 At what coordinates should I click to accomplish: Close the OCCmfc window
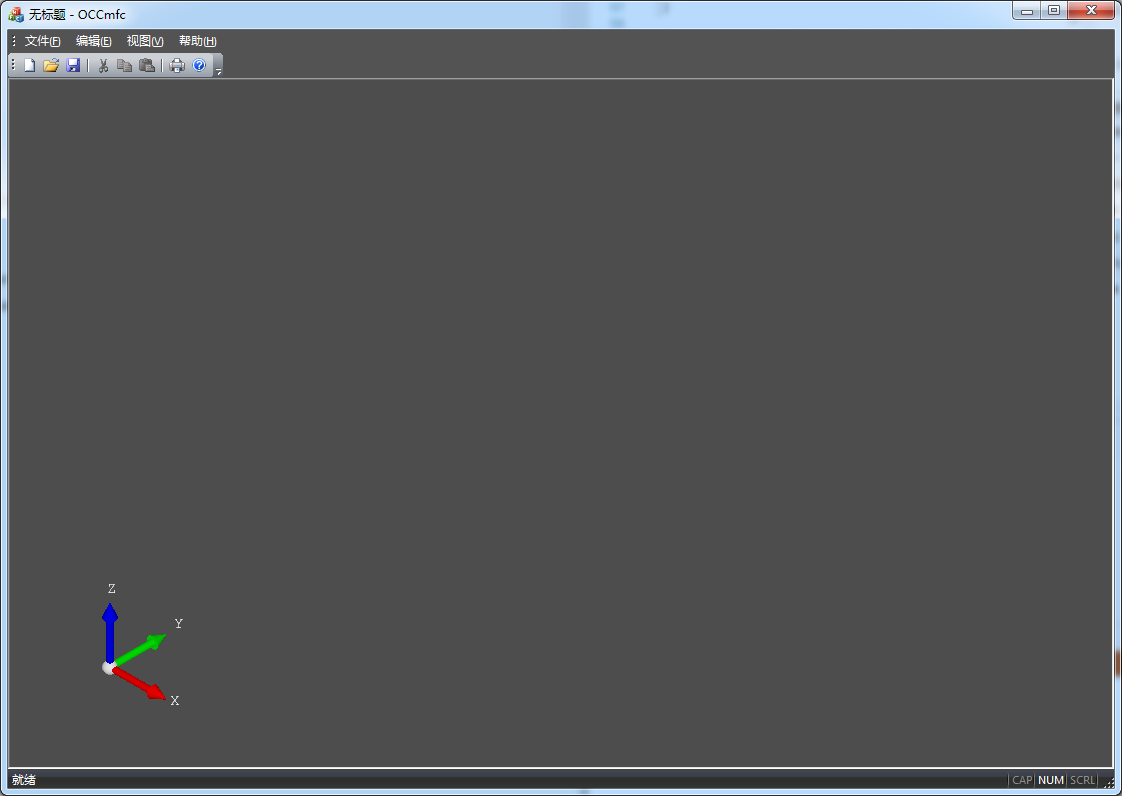point(1091,11)
